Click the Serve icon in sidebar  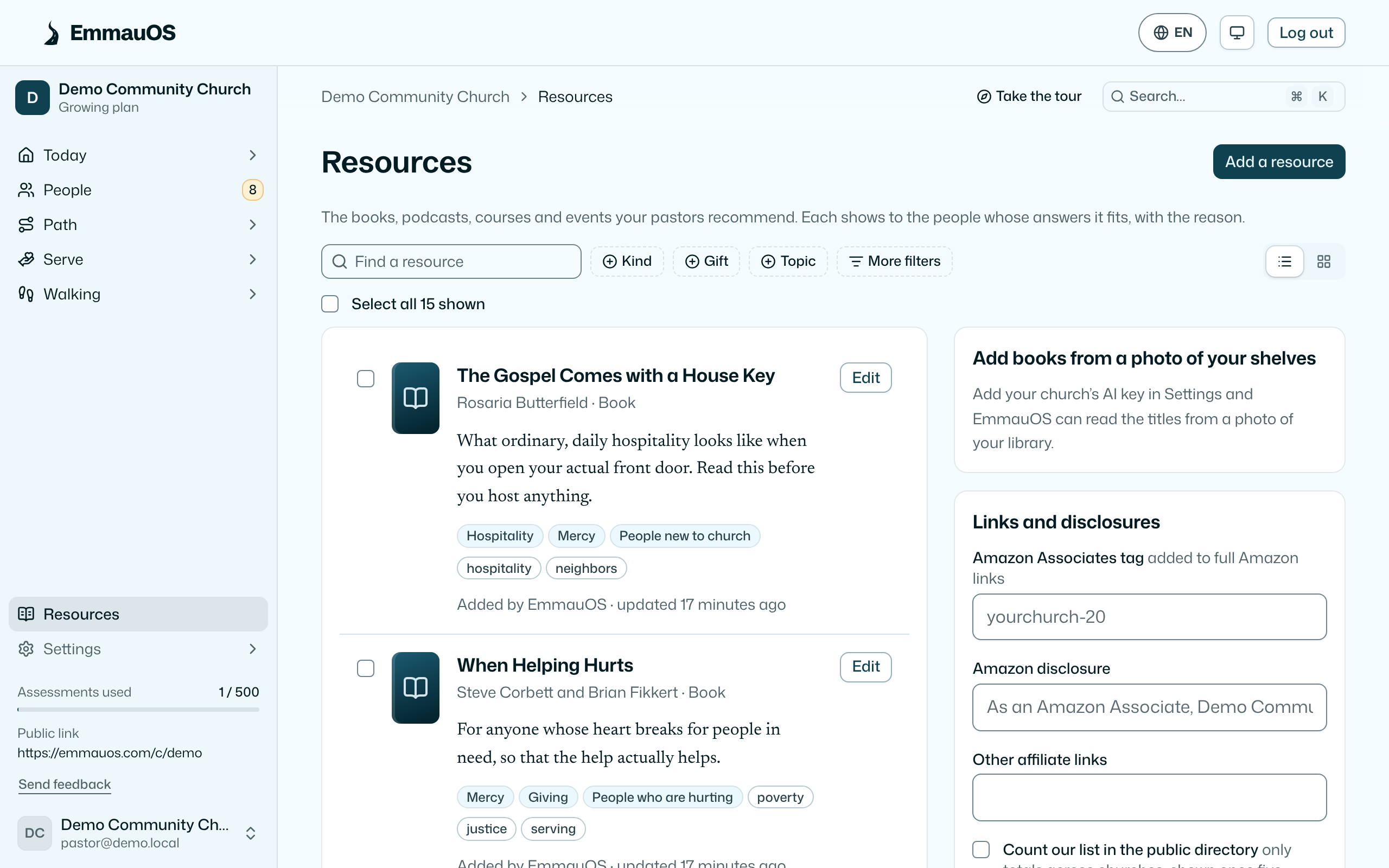click(x=26, y=259)
